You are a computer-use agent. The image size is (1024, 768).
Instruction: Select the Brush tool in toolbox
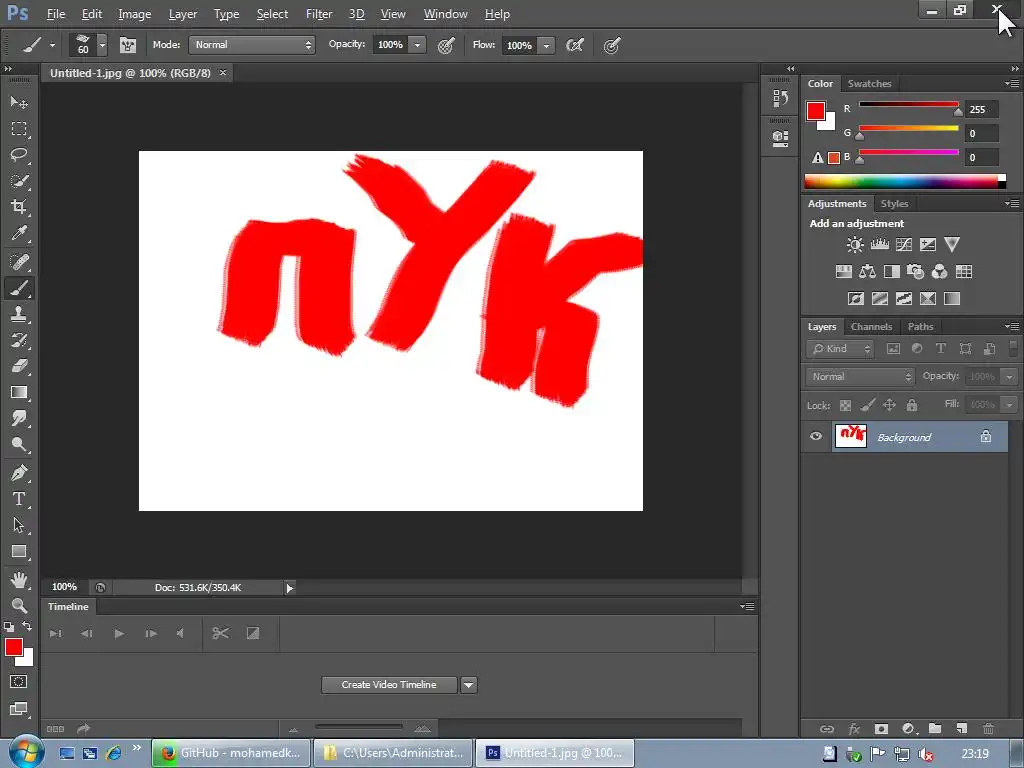coord(19,288)
